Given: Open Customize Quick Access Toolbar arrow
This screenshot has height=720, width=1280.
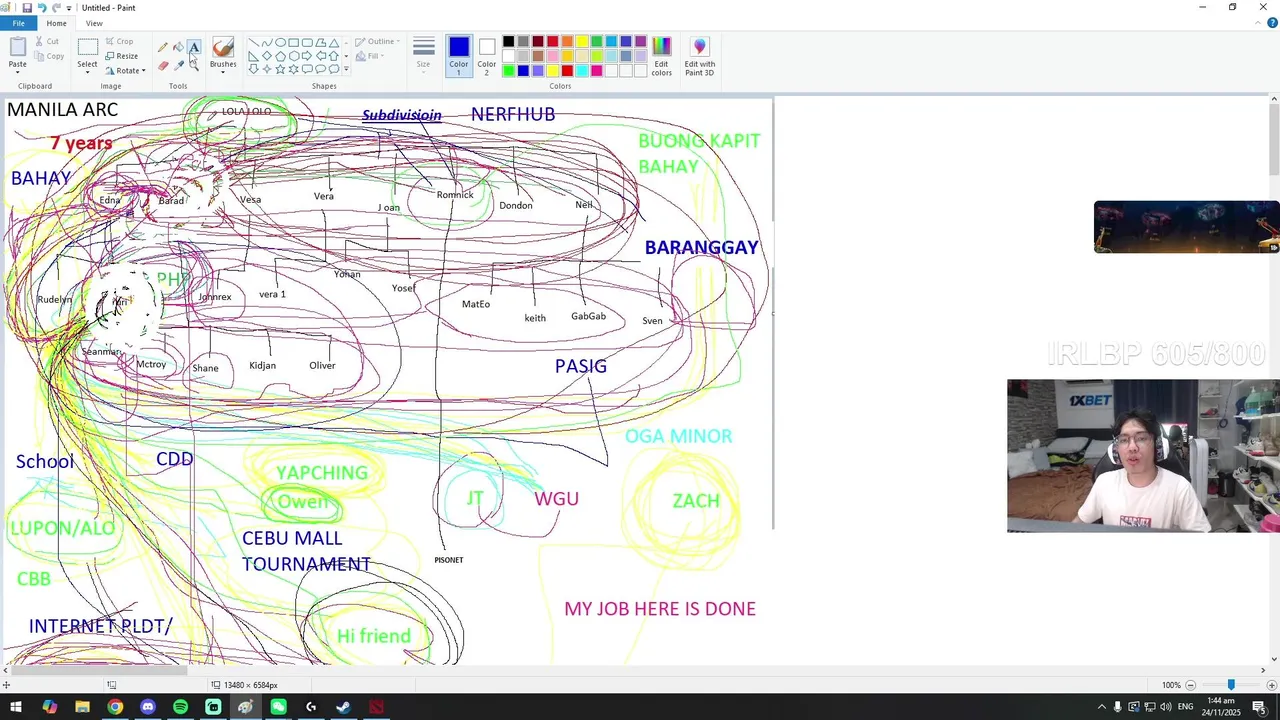Looking at the screenshot, I should pos(69,8).
